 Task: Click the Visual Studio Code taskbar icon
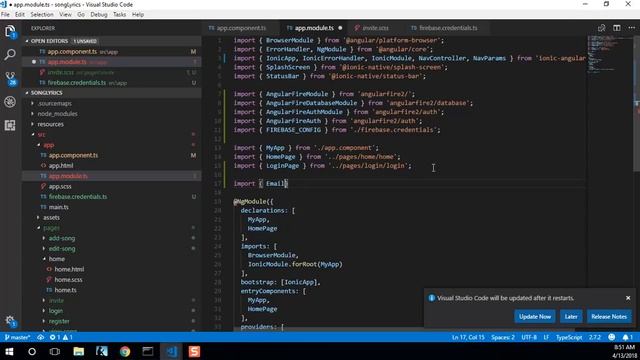pyautogui.click(x=171, y=351)
